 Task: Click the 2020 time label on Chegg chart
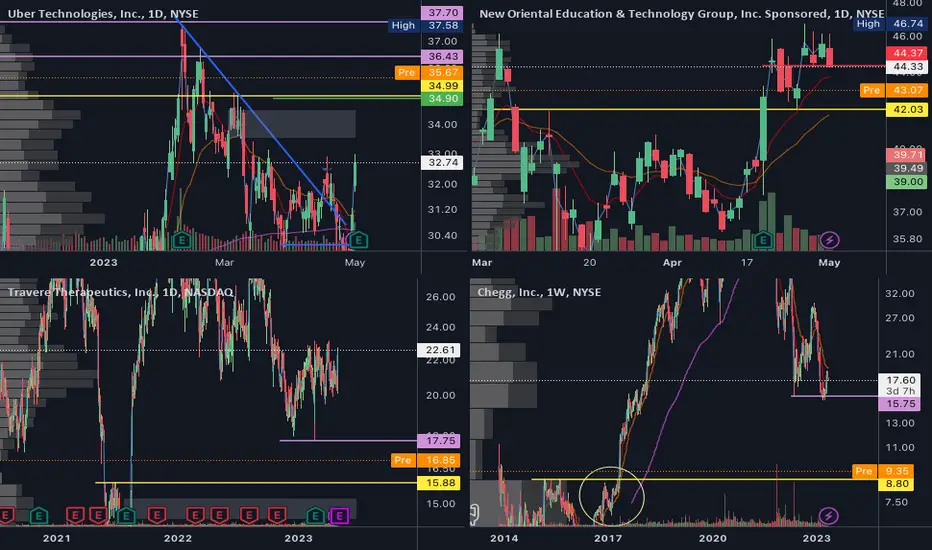coord(713,538)
